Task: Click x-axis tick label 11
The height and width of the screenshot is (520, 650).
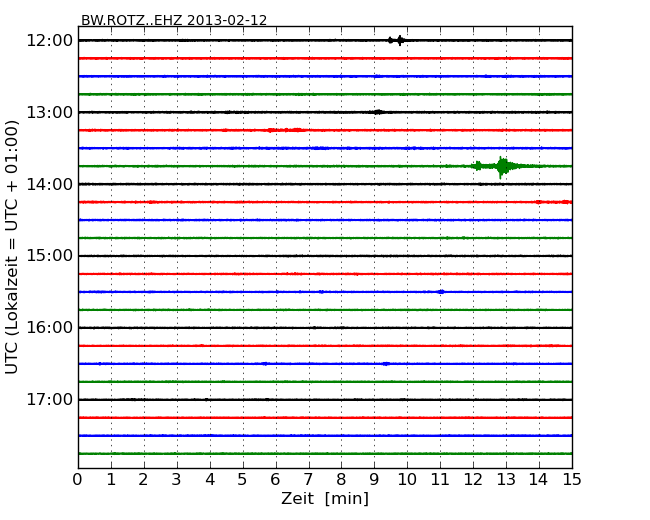Action: pos(440,480)
